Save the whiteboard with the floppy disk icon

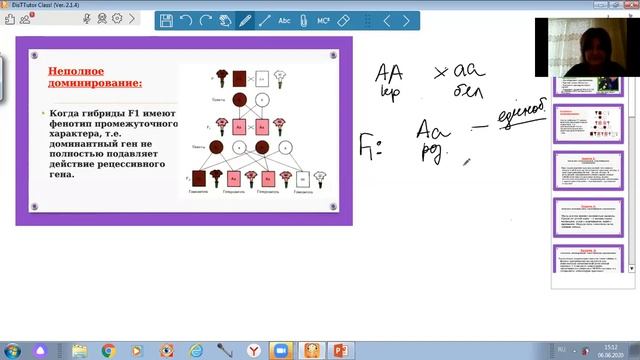(x=166, y=21)
